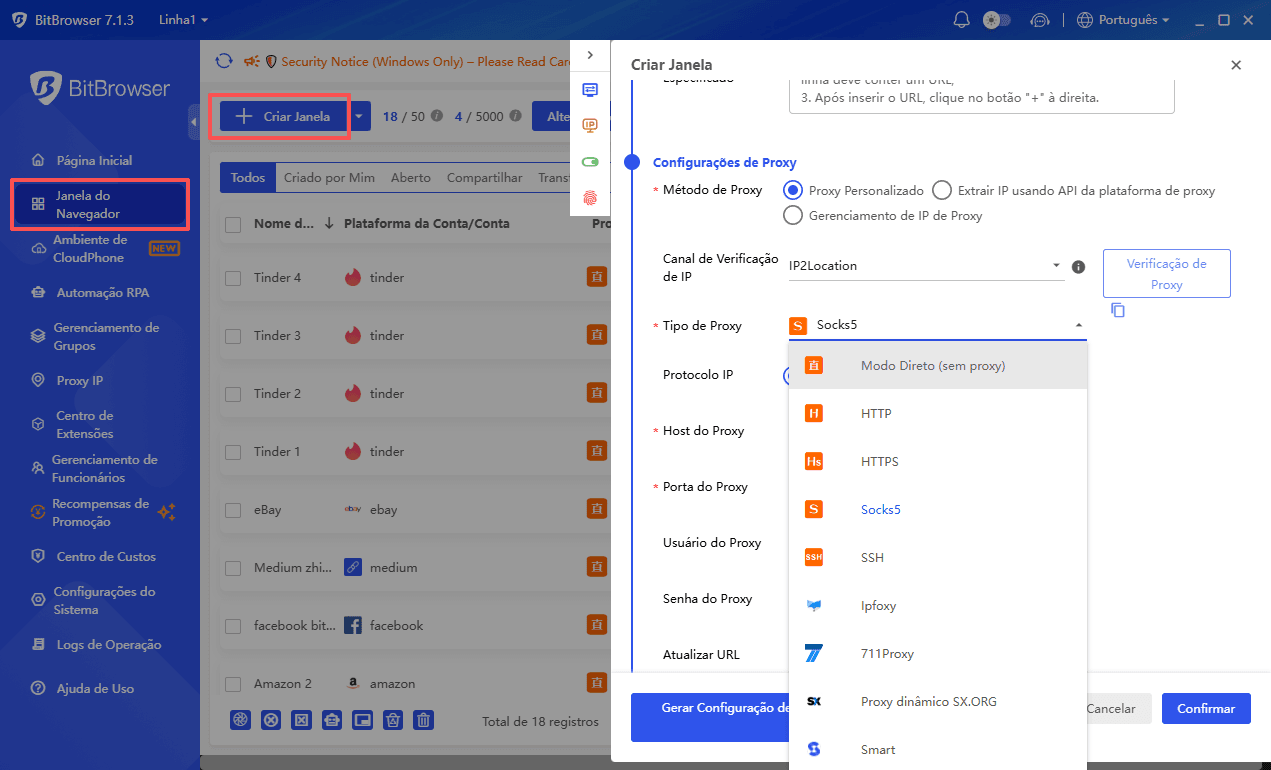Select the Todos tab
Viewport: 1271px width, 770px height.
click(248, 178)
